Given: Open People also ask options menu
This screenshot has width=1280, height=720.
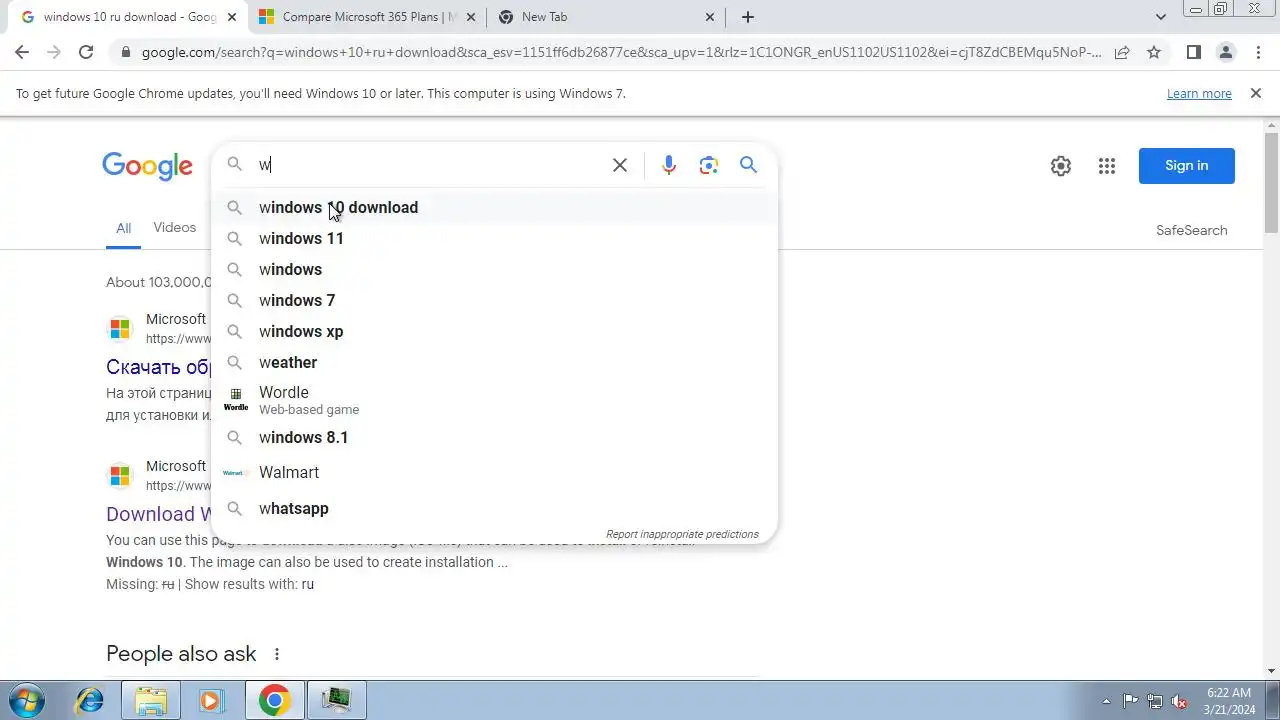Looking at the screenshot, I should [x=277, y=654].
